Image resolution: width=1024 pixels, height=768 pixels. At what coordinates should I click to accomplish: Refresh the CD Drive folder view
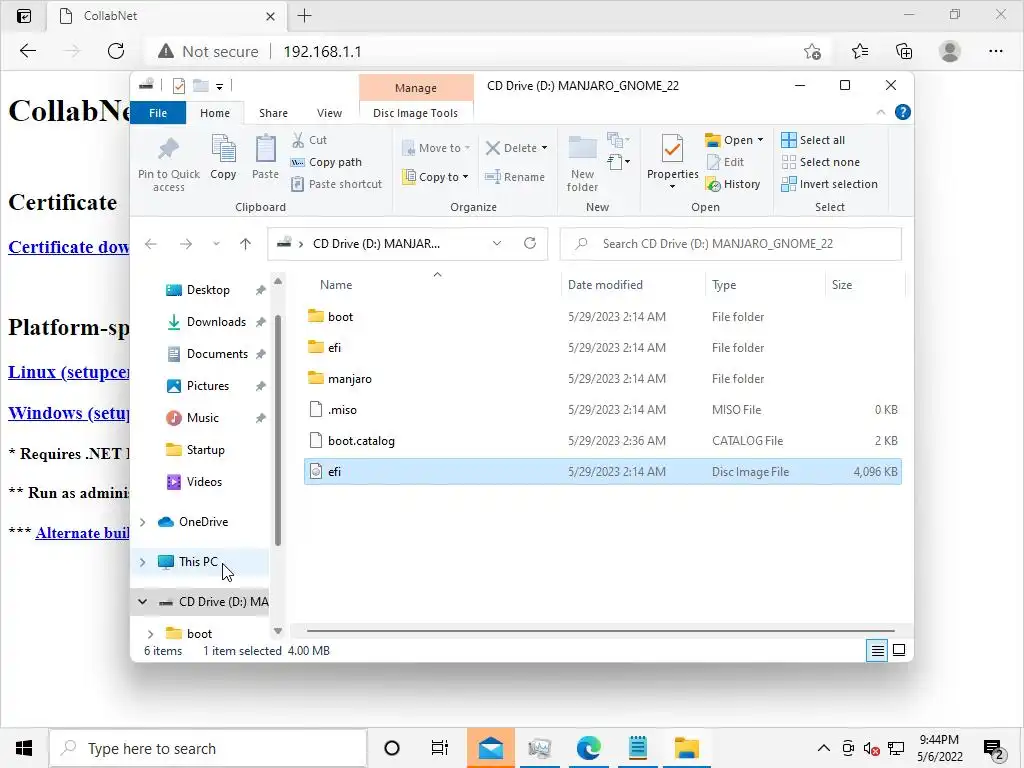click(x=530, y=244)
